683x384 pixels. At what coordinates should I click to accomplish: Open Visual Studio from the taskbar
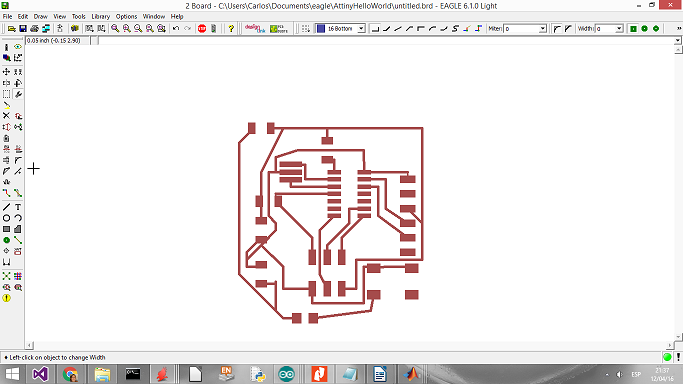pos(40,374)
